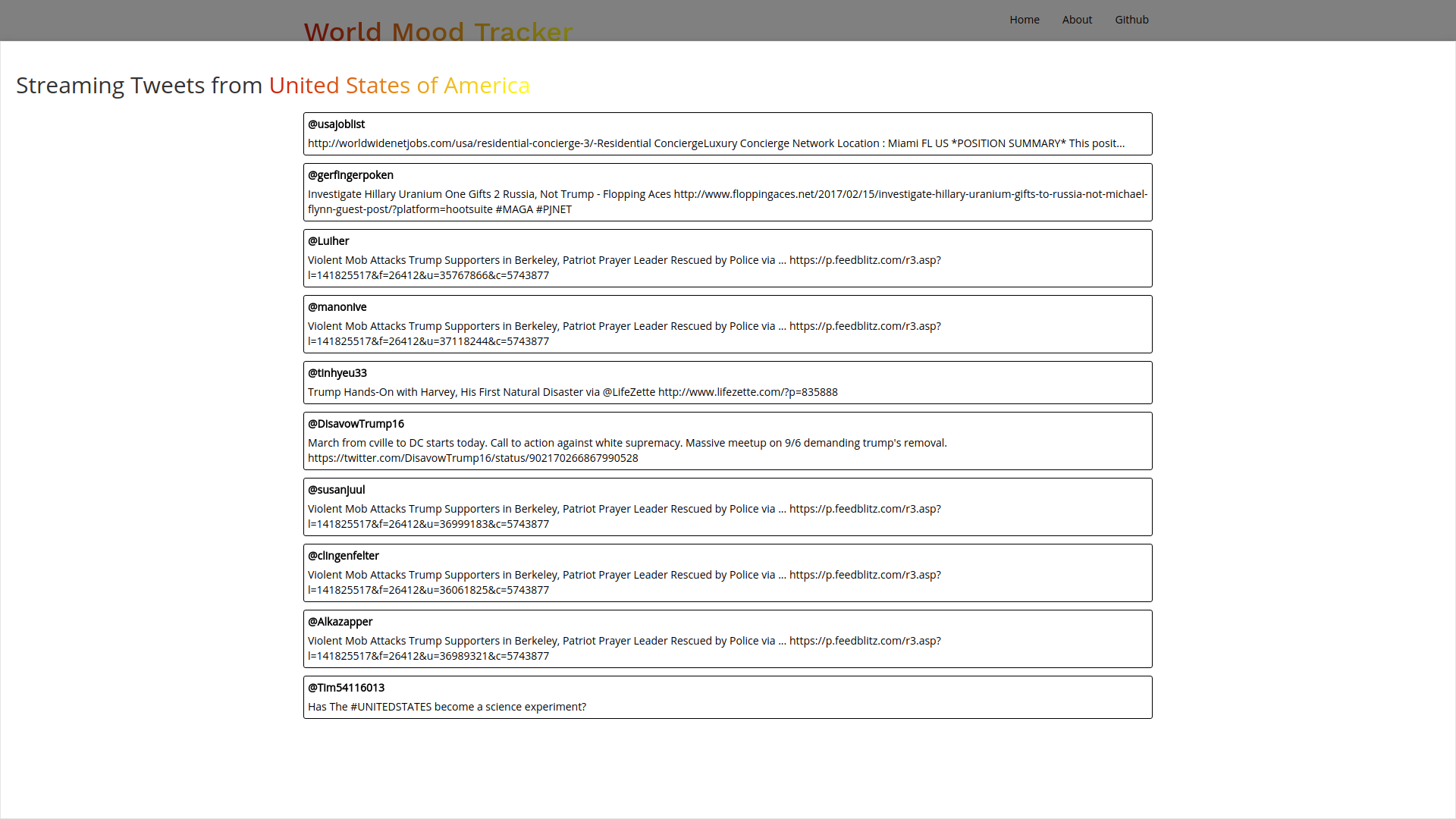Open the Github link in navbar
The width and height of the screenshot is (1456, 819).
[x=1131, y=20]
